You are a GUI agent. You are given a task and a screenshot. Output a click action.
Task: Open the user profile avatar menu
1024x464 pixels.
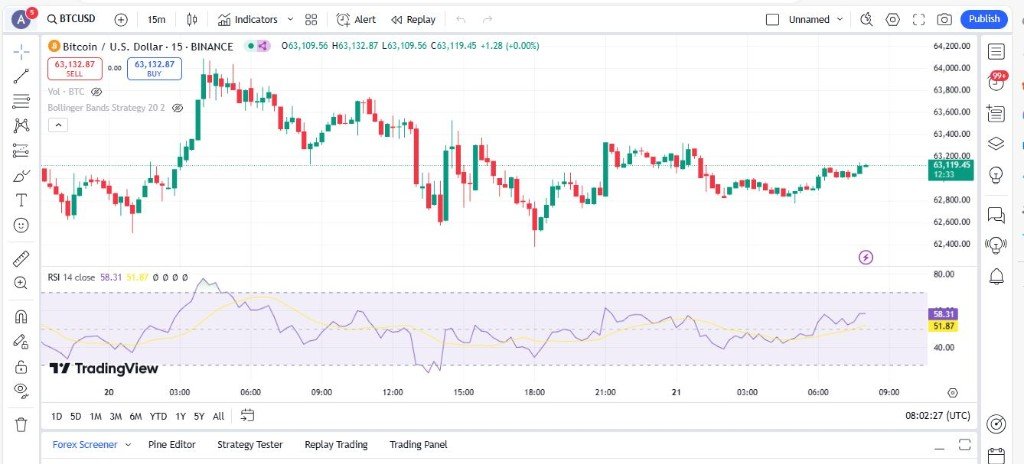click(x=22, y=20)
